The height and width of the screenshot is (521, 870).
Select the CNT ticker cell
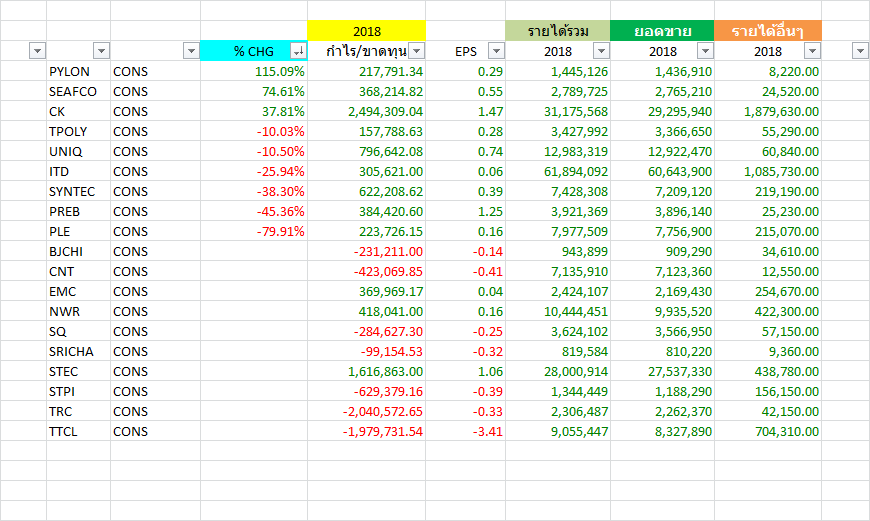pos(78,271)
